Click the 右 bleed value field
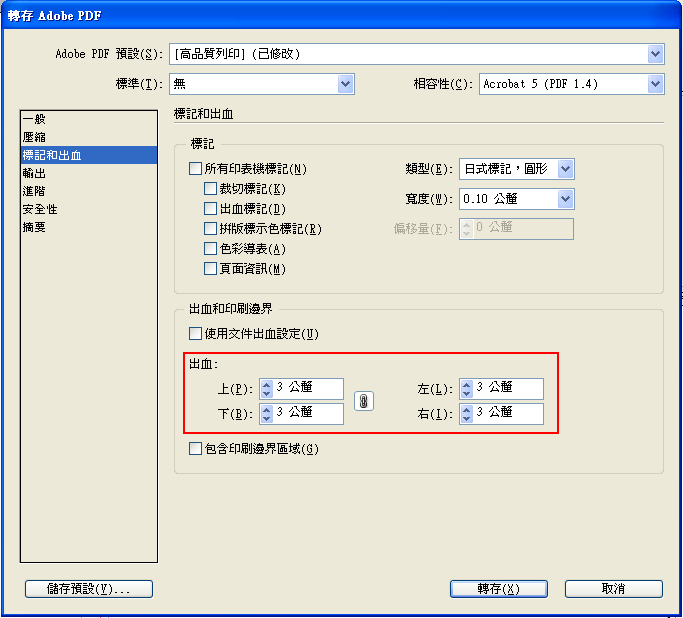The image size is (683, 618). [508, 414]
